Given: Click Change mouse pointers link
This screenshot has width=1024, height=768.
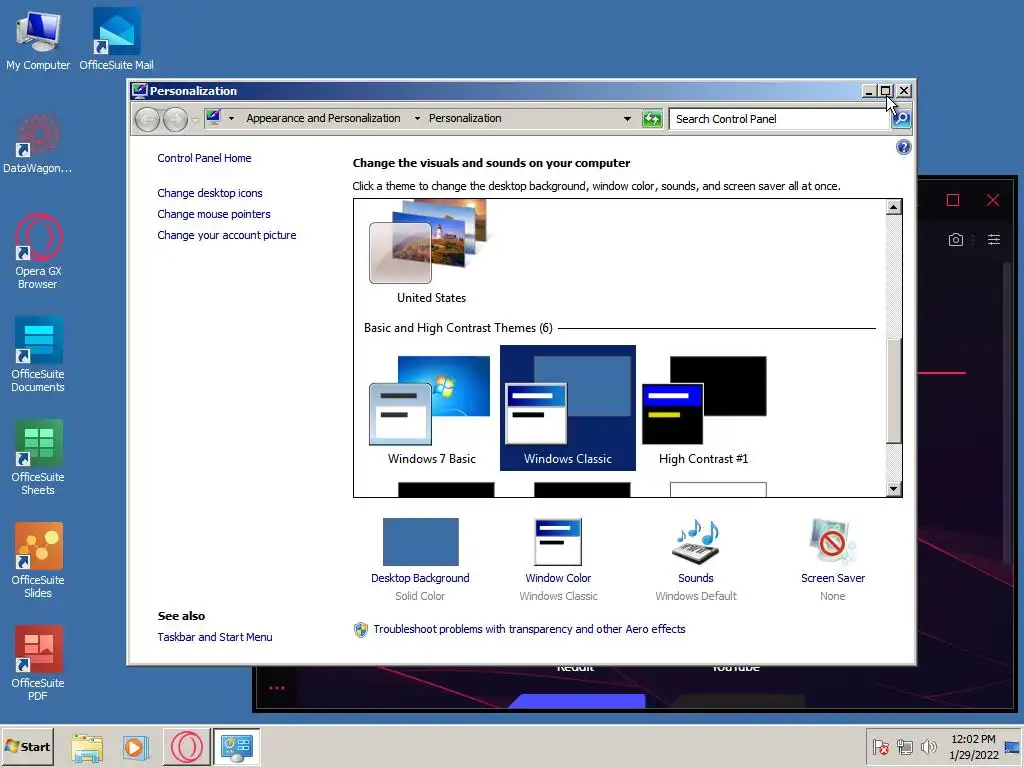Looking at the screenshot, I should click(x=214, y=214).
